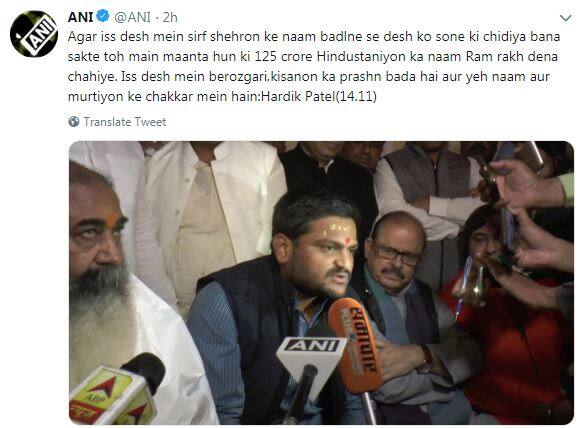Expand the tweet options chevron
584x428 pixels.
pyautogui.click(x=566, y=18)
